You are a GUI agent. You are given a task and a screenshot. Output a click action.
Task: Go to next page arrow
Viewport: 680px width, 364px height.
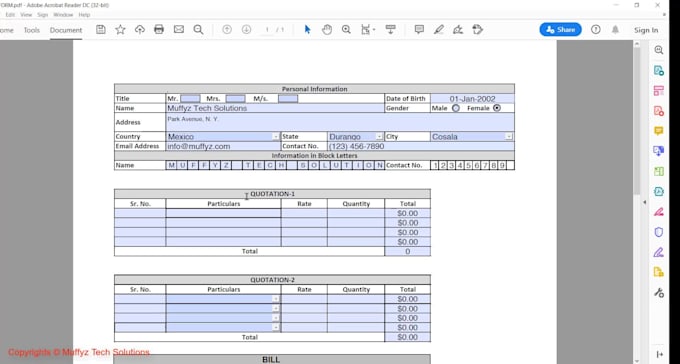pos(246,30)
